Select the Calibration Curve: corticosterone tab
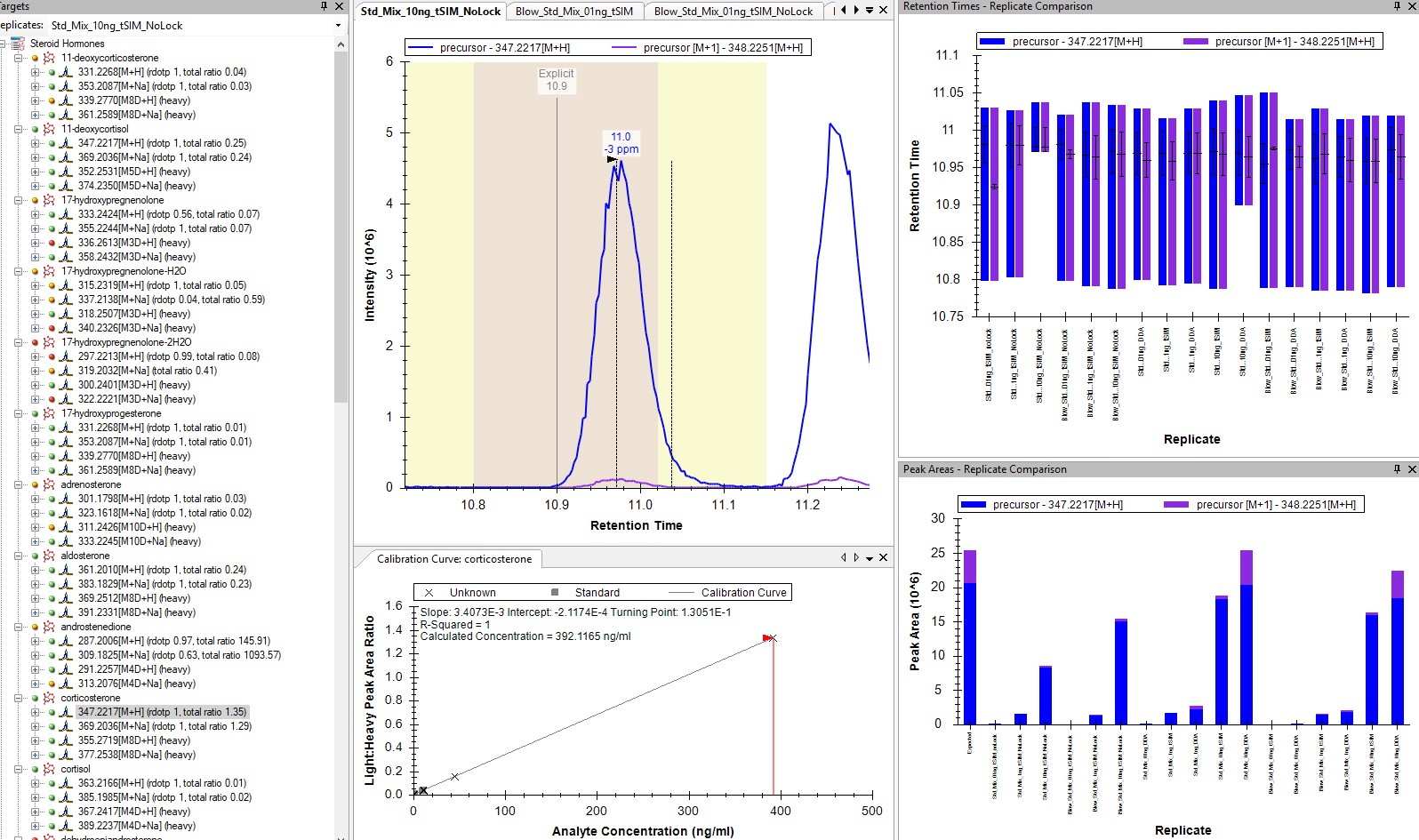The image size is (1419, 840). (453, 559)
